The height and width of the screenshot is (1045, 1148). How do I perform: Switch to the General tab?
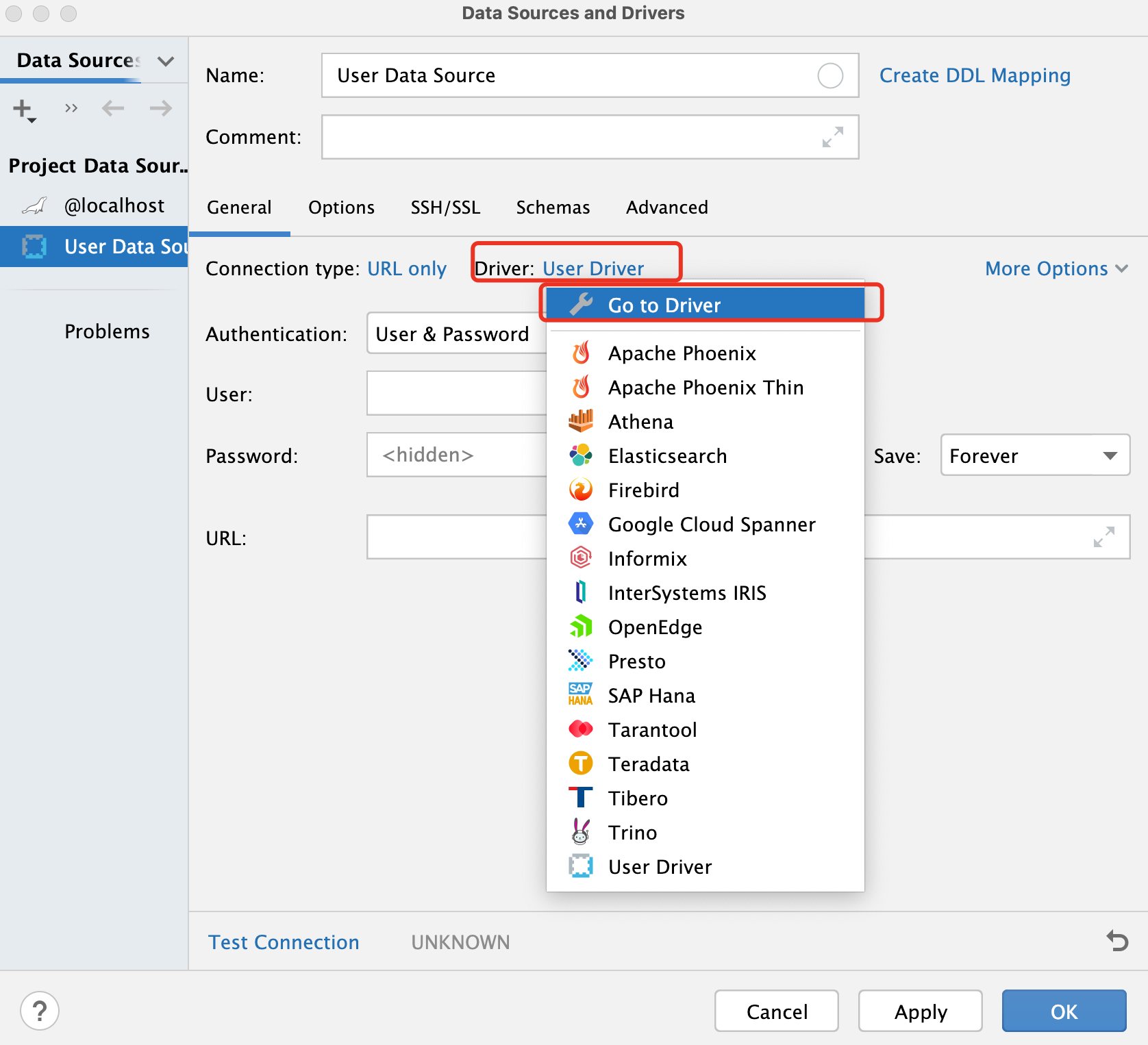239,207
